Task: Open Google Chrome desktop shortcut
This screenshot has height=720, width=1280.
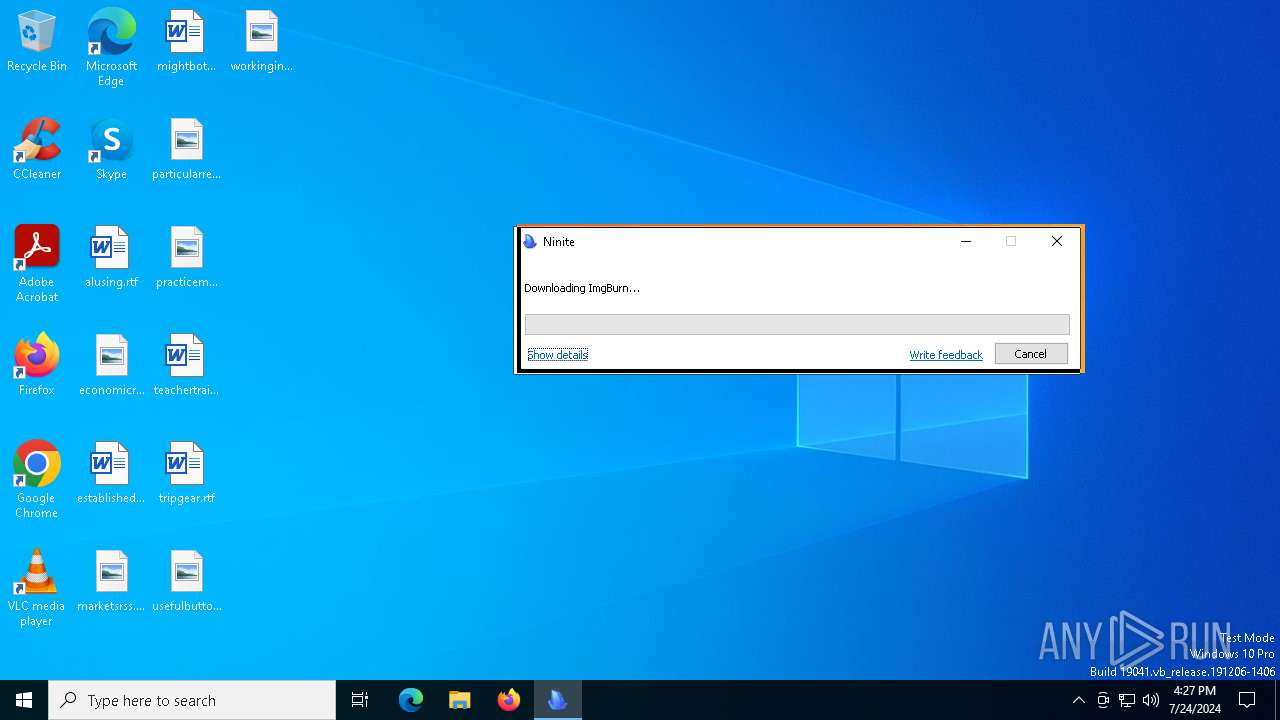Action: click(37, 480)
